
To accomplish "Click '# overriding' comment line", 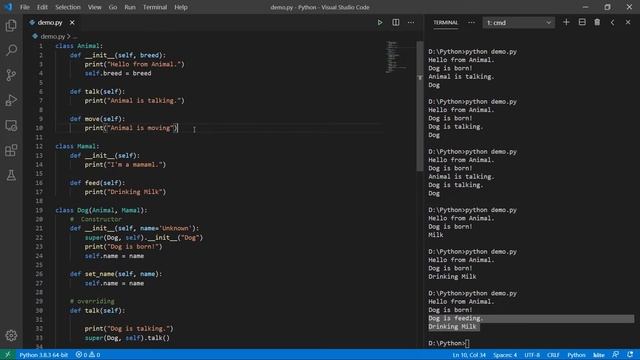I will [x=92, y=301].
